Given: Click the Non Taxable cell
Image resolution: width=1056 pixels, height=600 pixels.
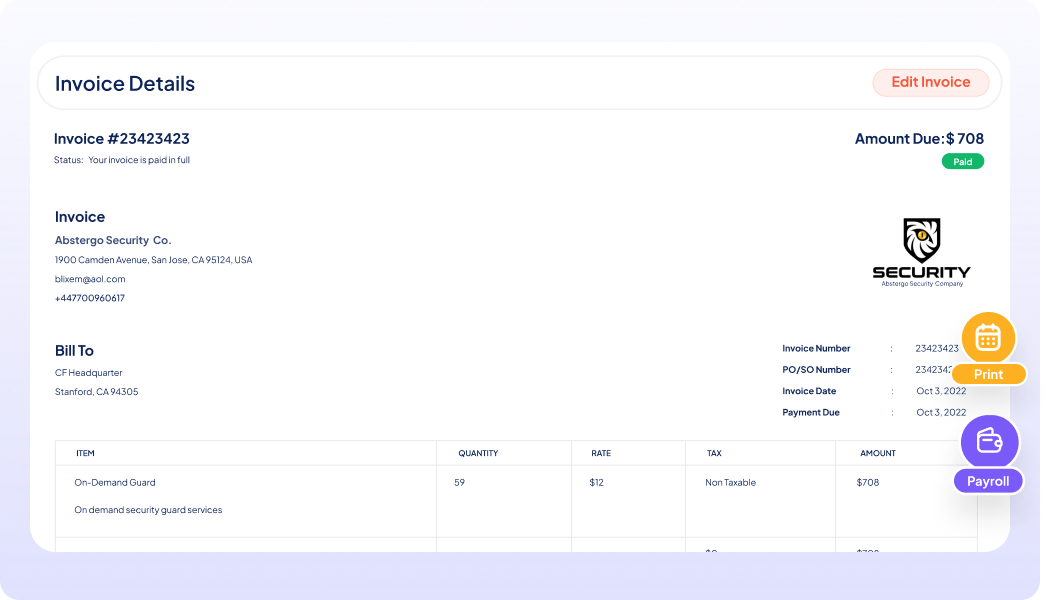Looking at the screenshot, I should pos(730,483).
